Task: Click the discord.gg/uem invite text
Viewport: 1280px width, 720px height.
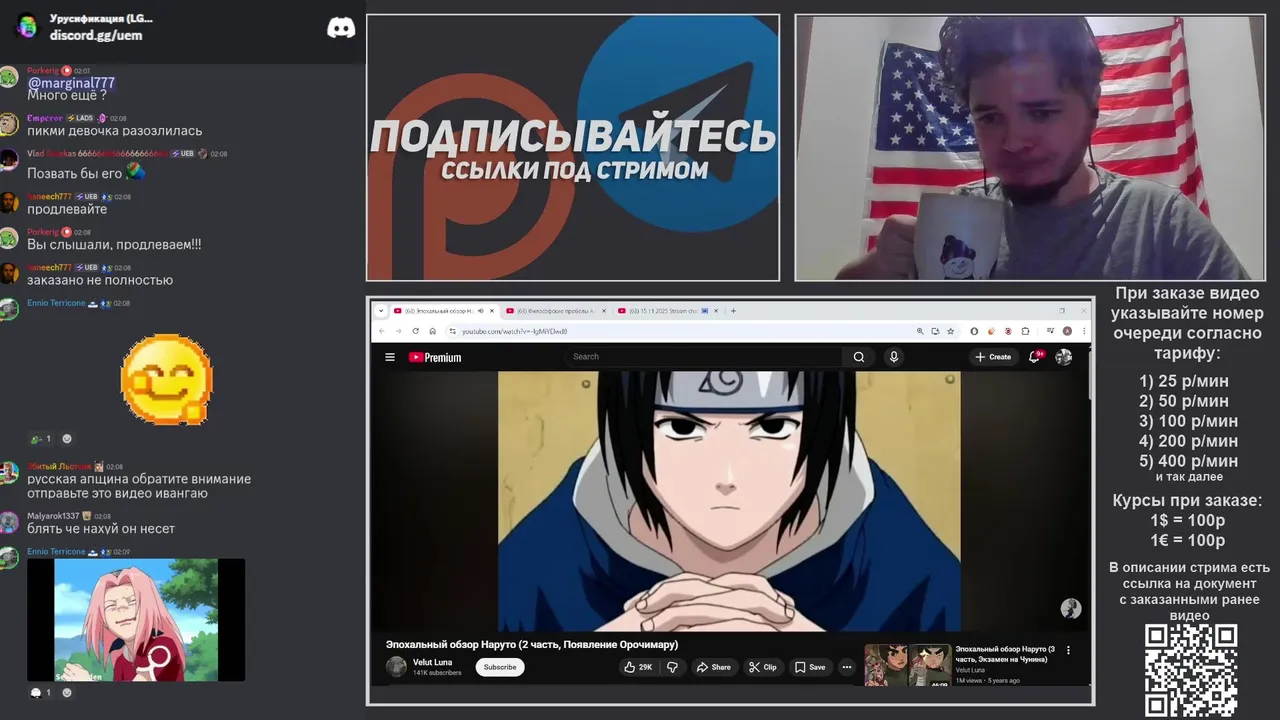Action: point(96,35)
